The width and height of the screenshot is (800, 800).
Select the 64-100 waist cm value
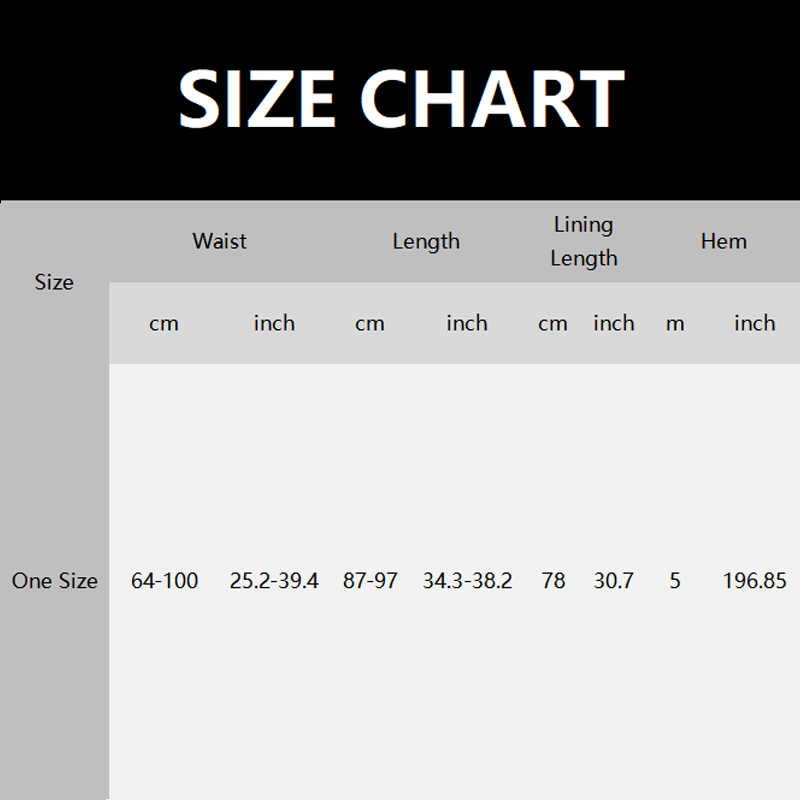[164, 581]
